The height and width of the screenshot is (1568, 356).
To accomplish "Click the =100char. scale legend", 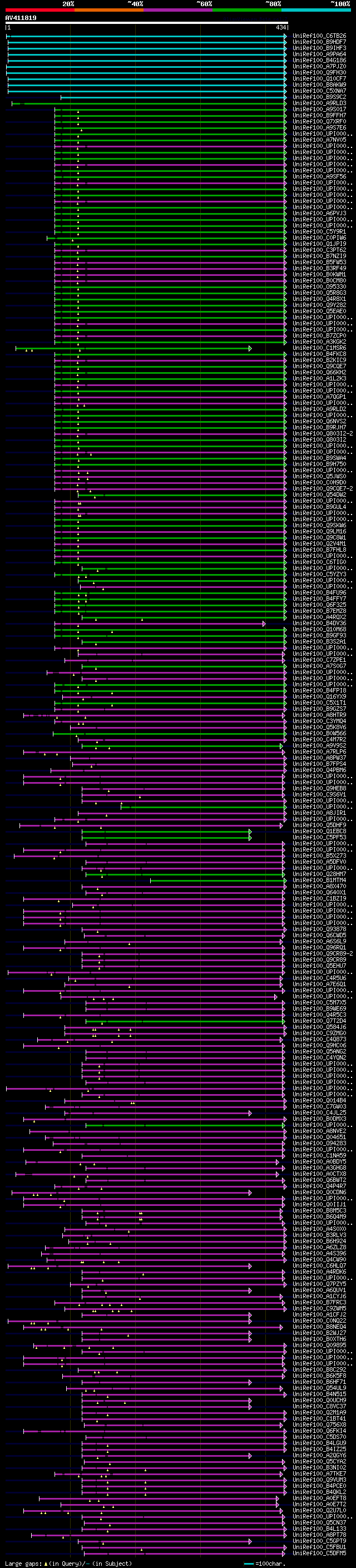I will pyautogui.click(x=264, y=1564).
